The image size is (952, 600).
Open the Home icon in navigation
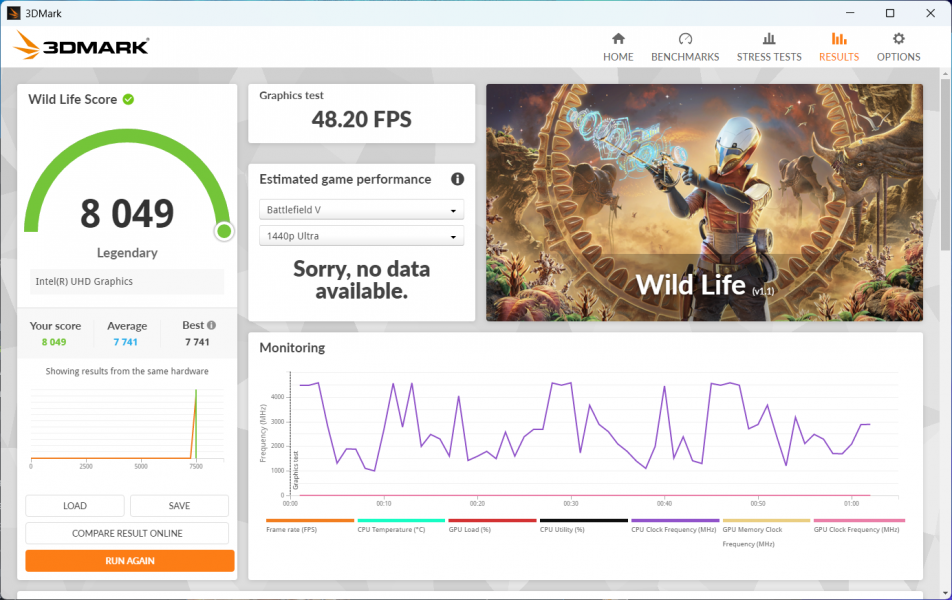point(618,39)
